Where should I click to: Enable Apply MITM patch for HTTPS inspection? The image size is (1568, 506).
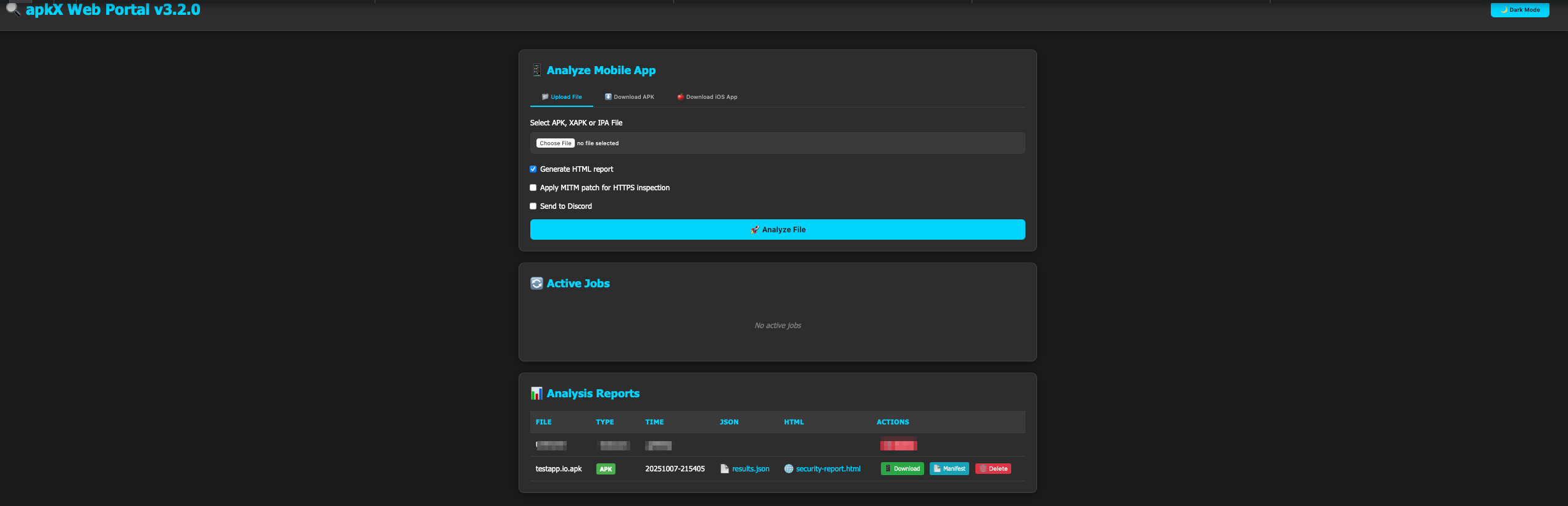533,188
